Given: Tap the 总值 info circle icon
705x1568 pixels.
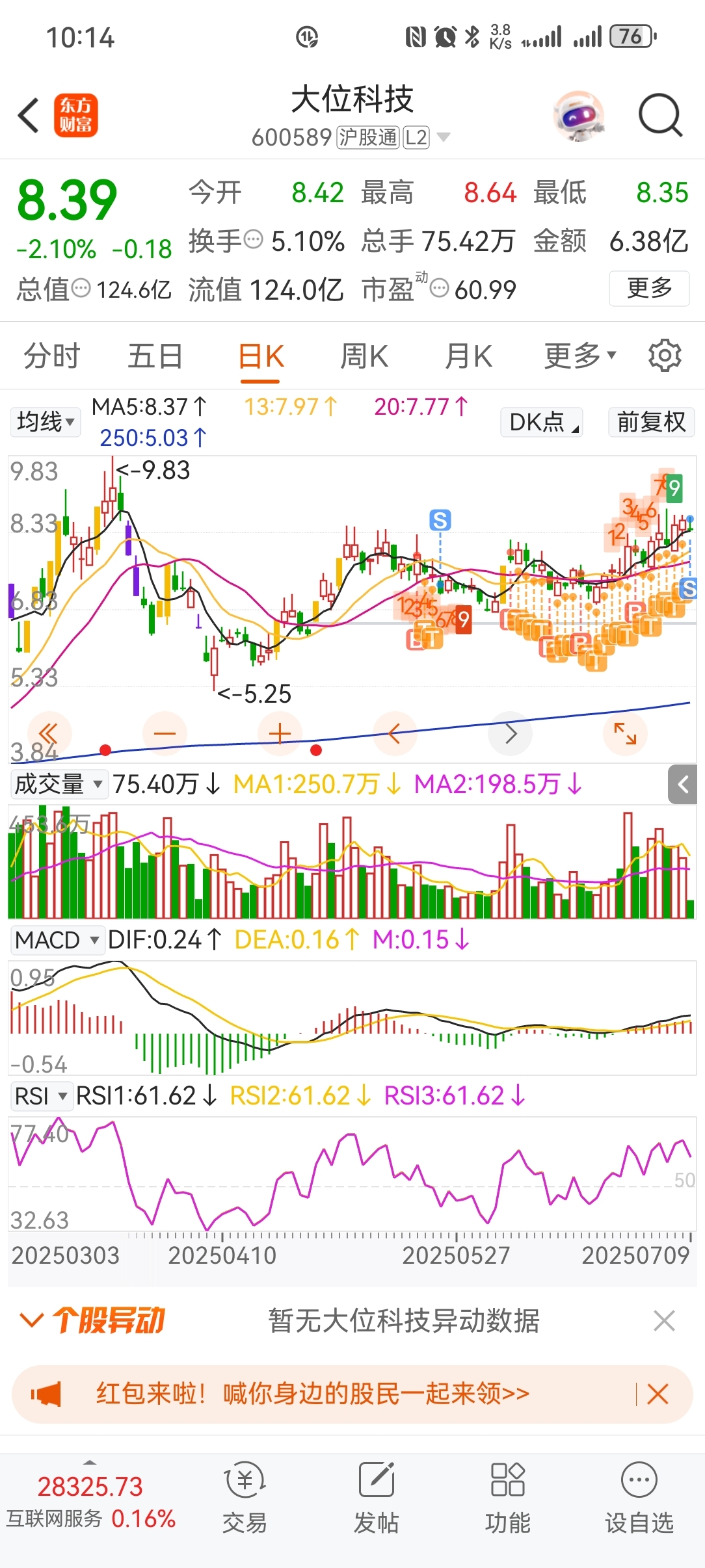Looking at the screenshot, I should pyautogui.click(x=81, y=287).
